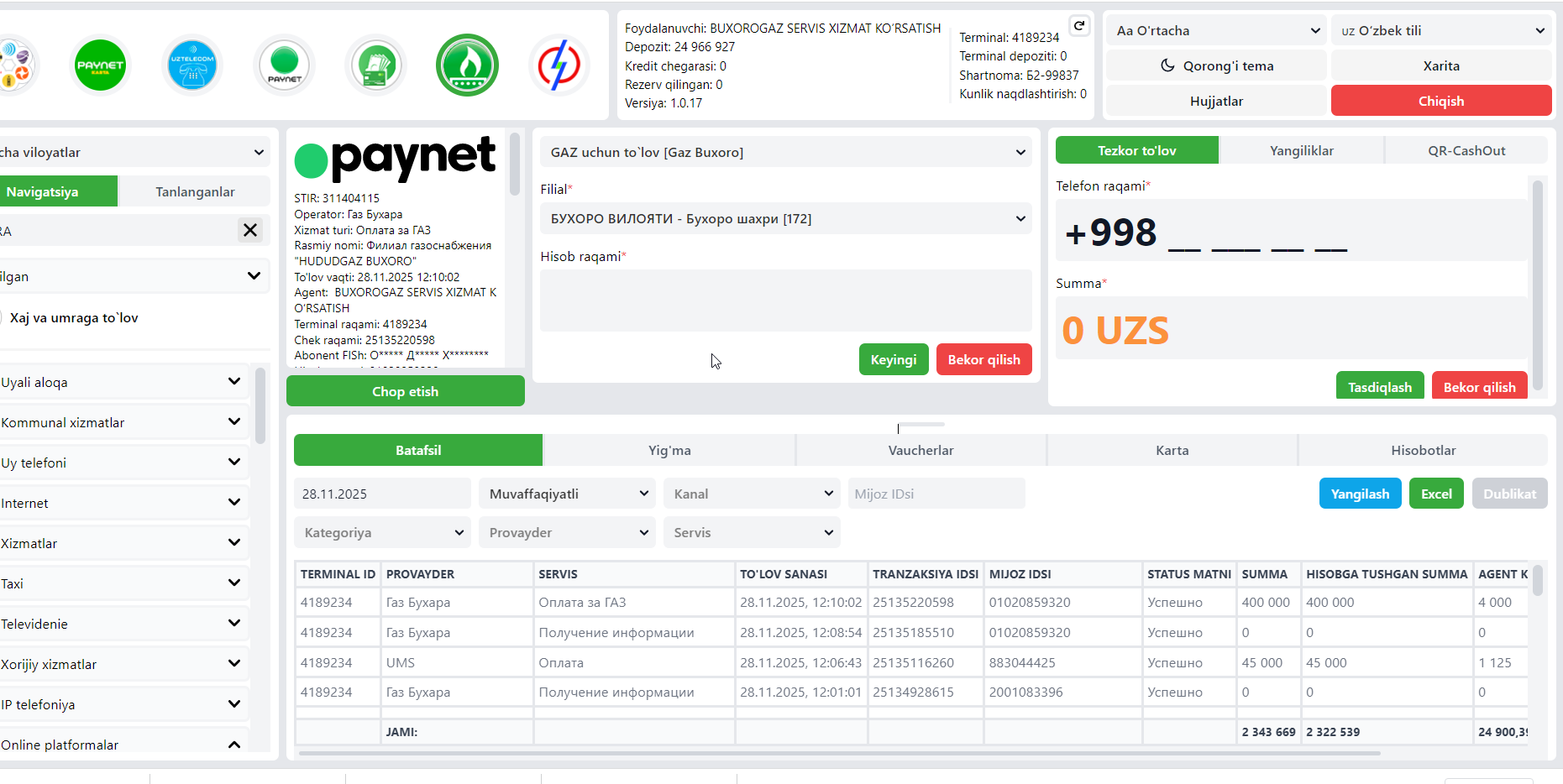The width and height of the screenshot is (1563, 784).
Task: Click the 28.11.2025 date field
Action: click(x=382, y=494)
